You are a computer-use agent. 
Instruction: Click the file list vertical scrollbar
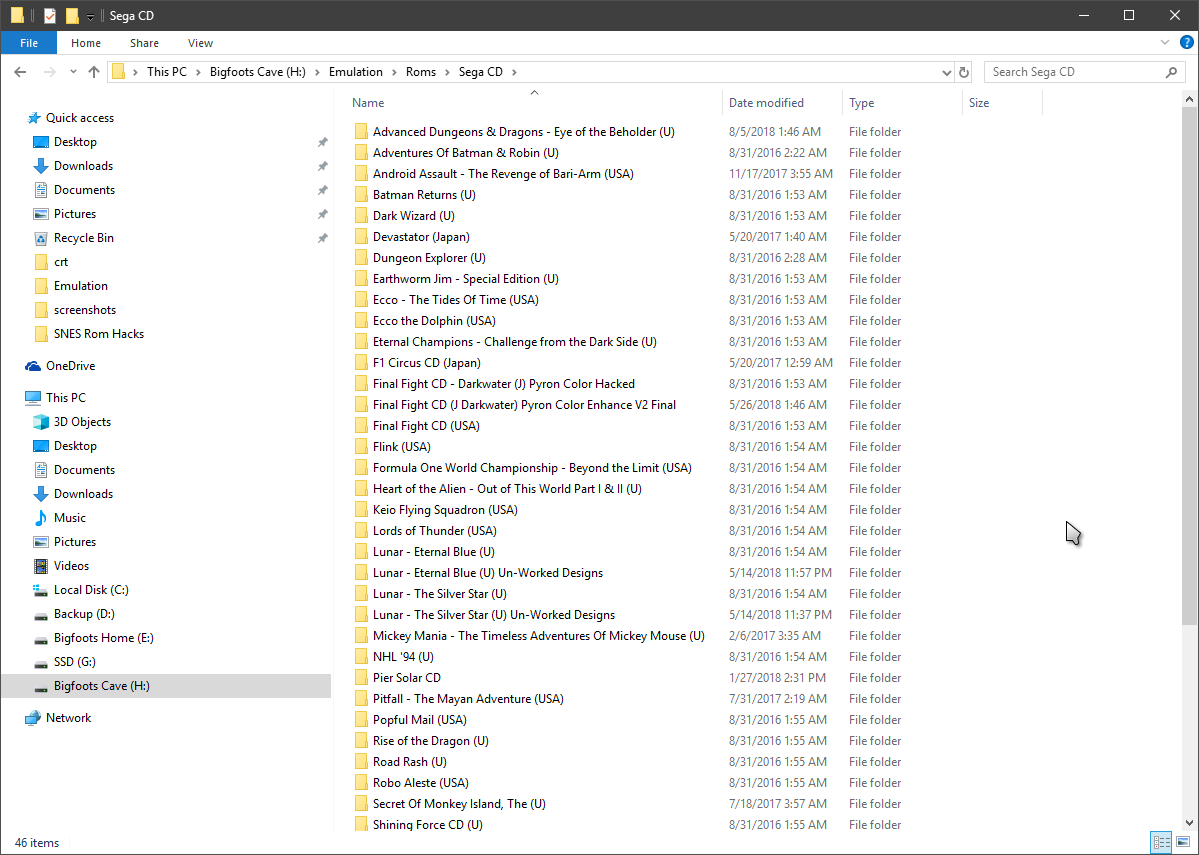tap(1189, 366)
